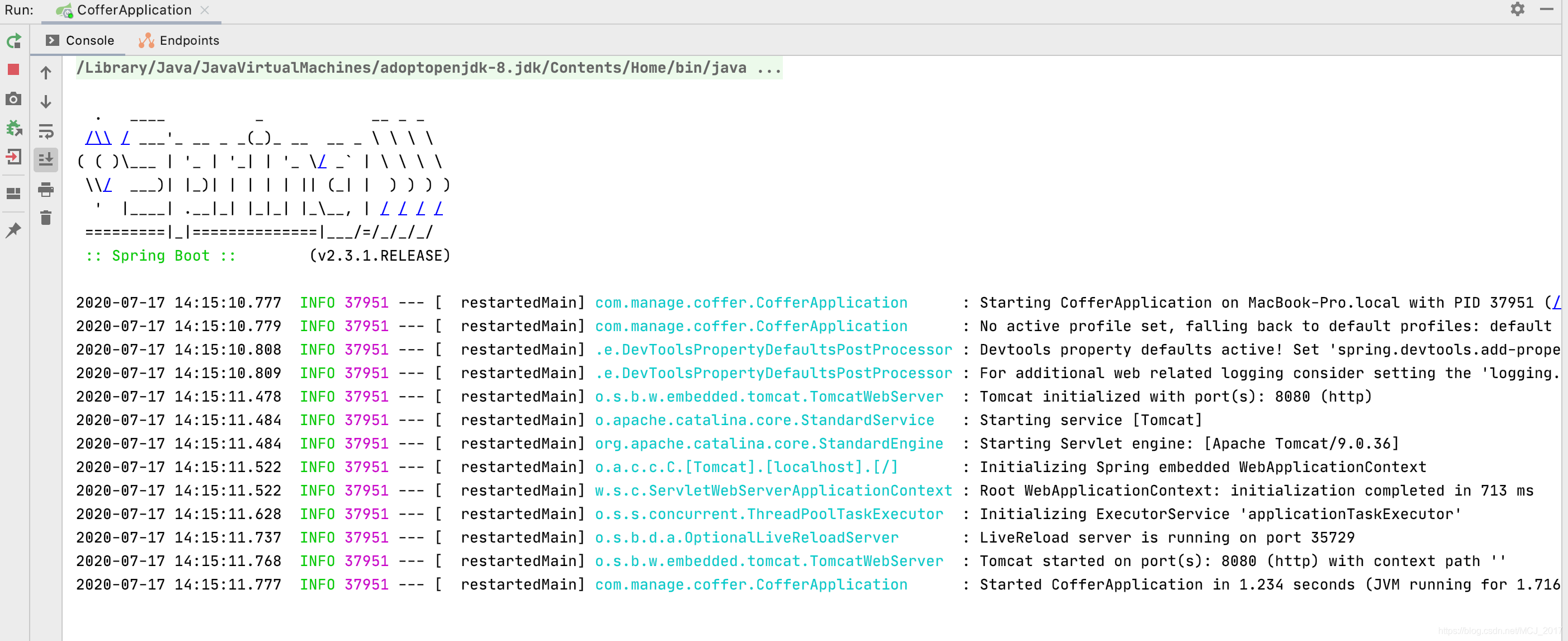Image resolution: width=1568 pixels, height=641 pixels.
Task: Switch to the Endpoints tab
Action: click(x=179, y=40)
